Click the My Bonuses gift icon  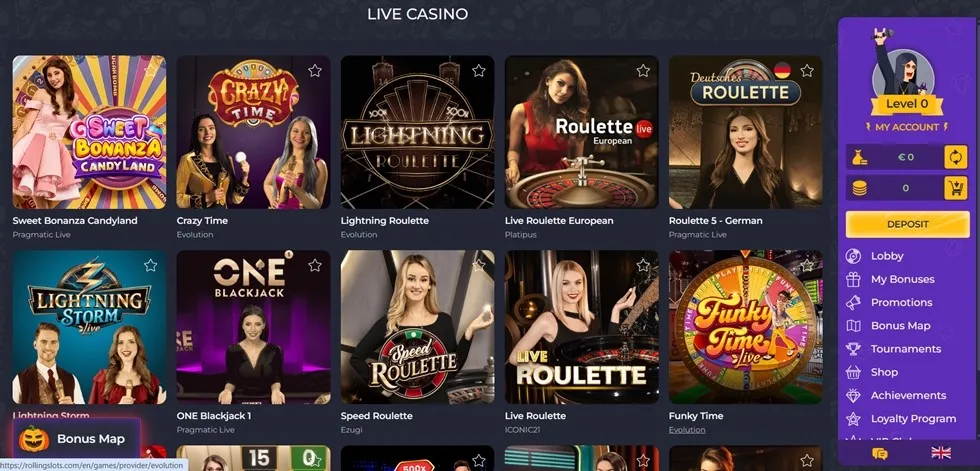853,279
